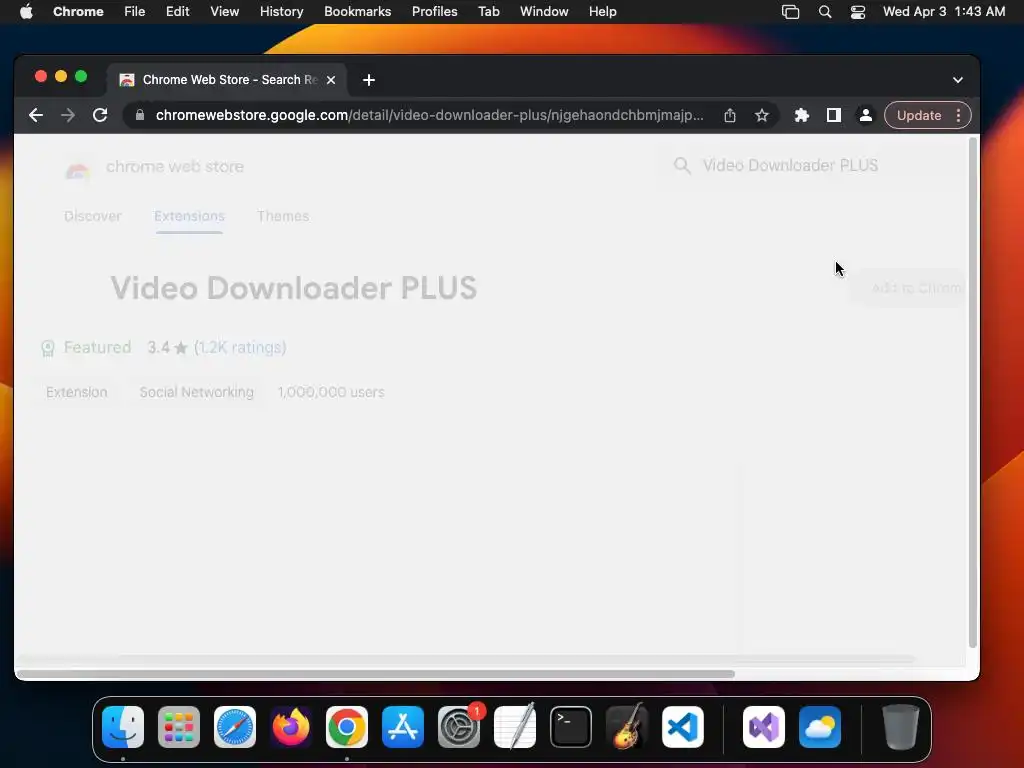Open the Profiles menu
The height and width of the screenshot is (768, 1024).
click(434, 12)
